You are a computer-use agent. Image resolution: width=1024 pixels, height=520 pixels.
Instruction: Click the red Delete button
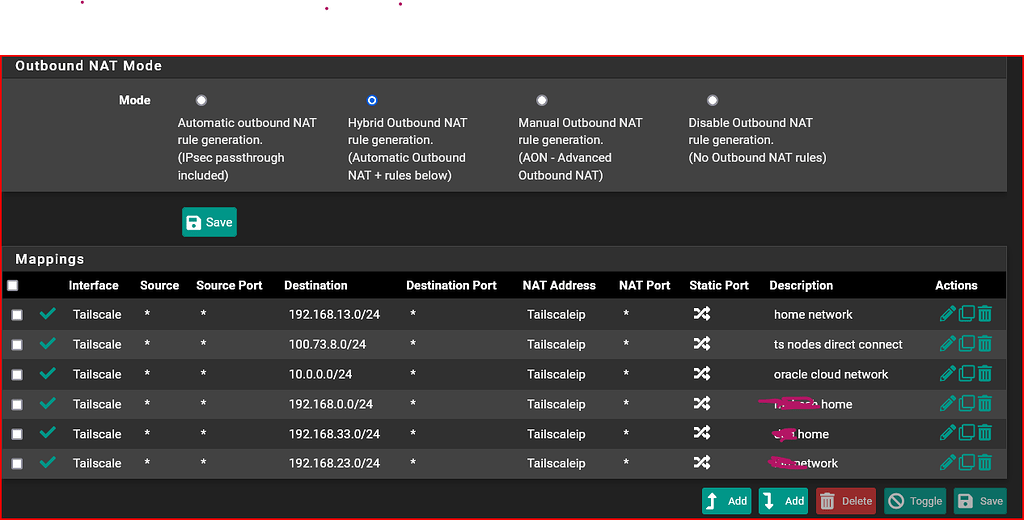coord(846,501)
